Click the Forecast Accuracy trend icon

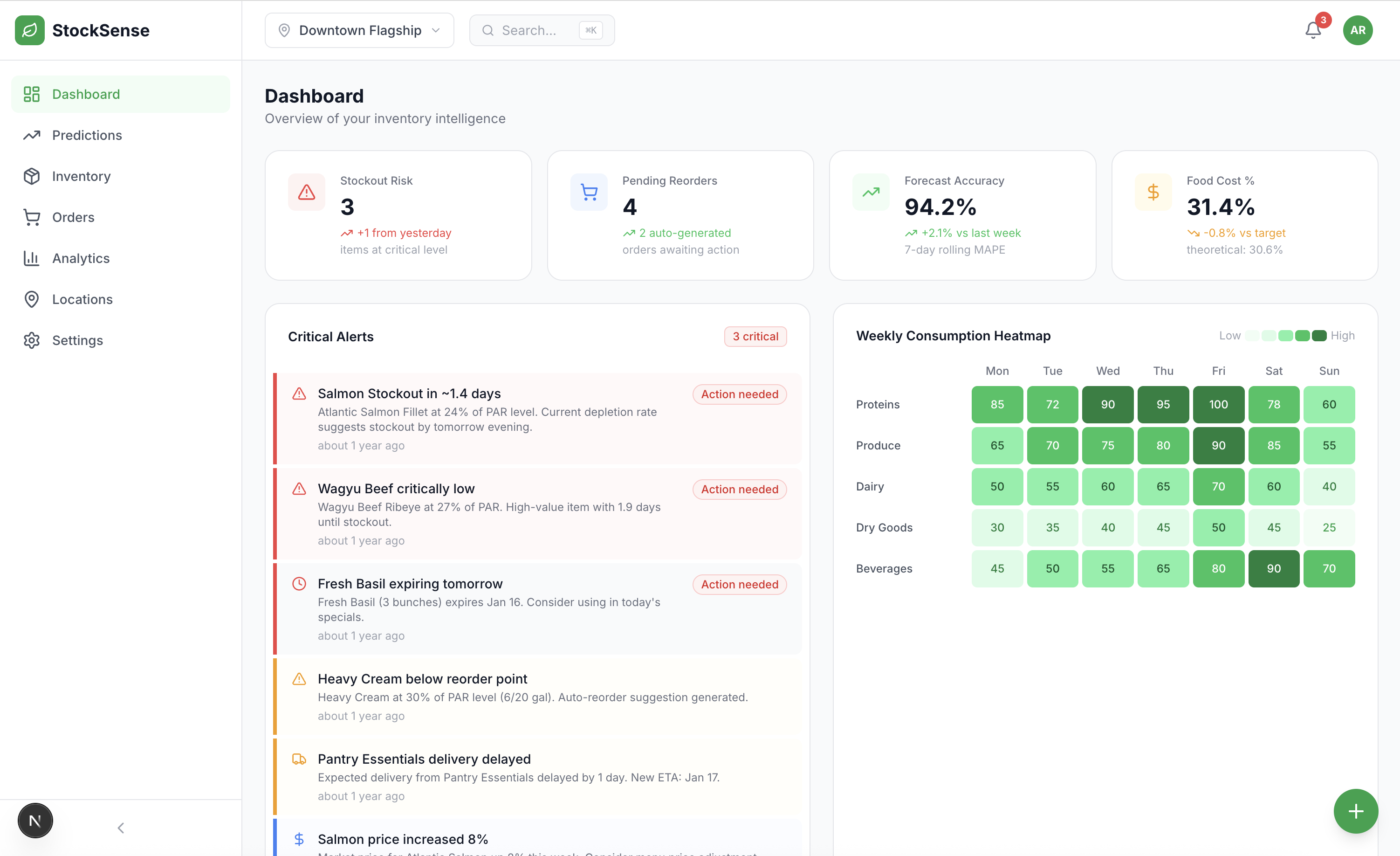coord(871,192)
